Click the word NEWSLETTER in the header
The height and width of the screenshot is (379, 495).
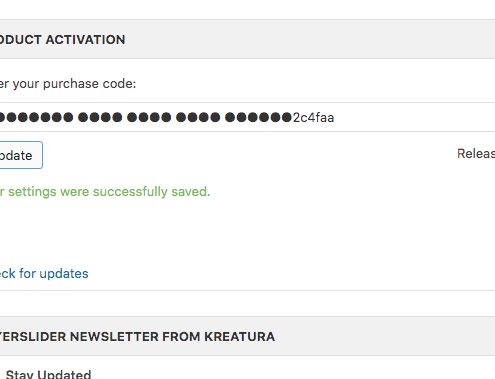point(114,337)
